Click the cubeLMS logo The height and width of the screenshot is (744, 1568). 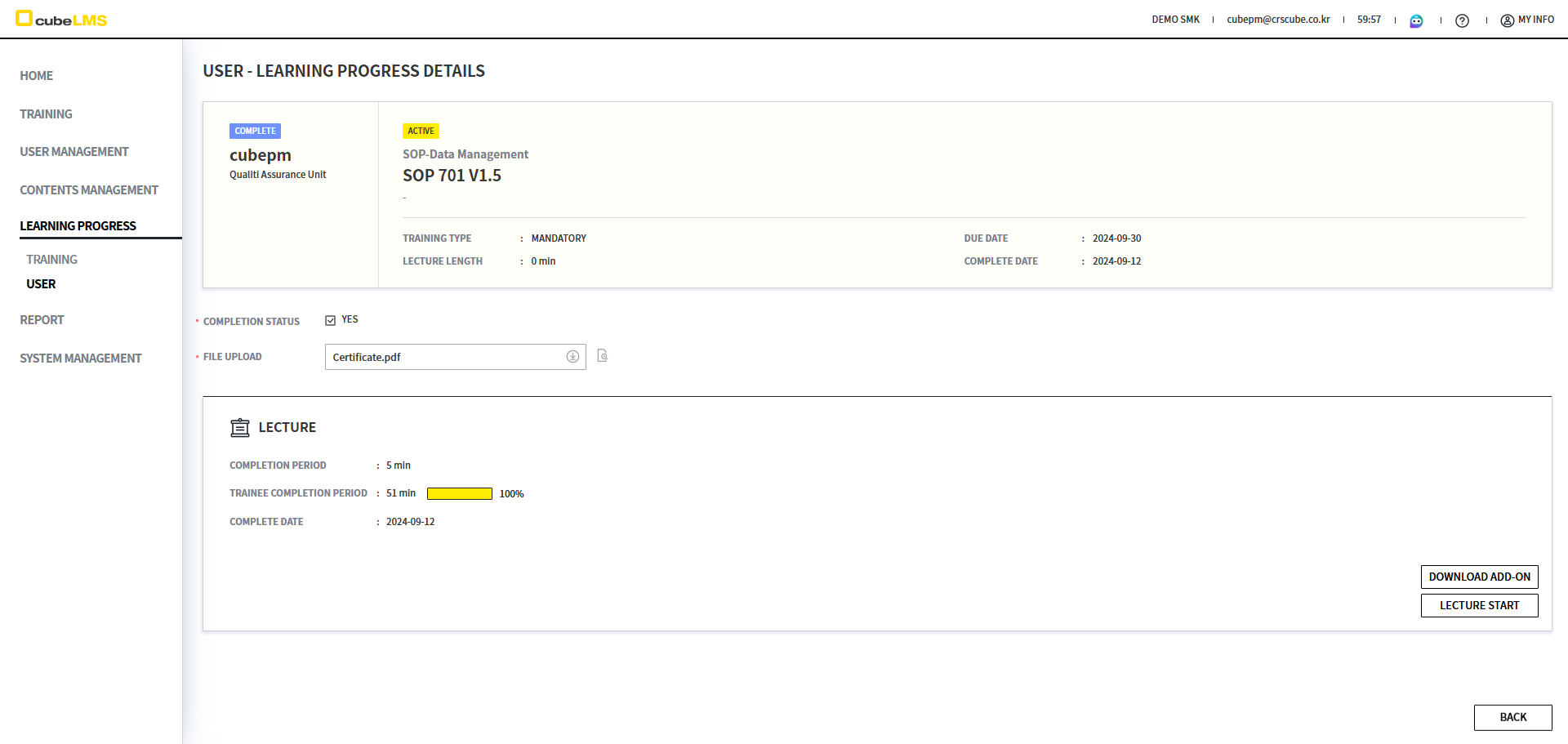[62, 20]
